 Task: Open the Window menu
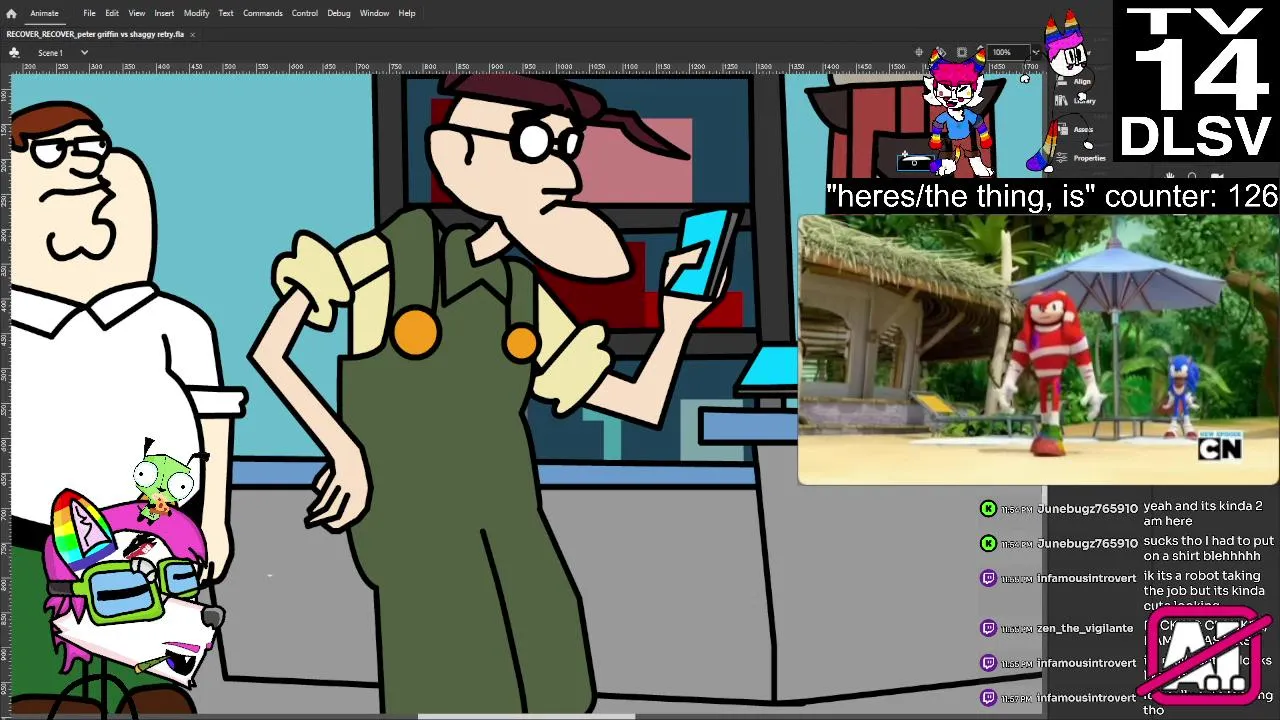click(x=374, y=13)
